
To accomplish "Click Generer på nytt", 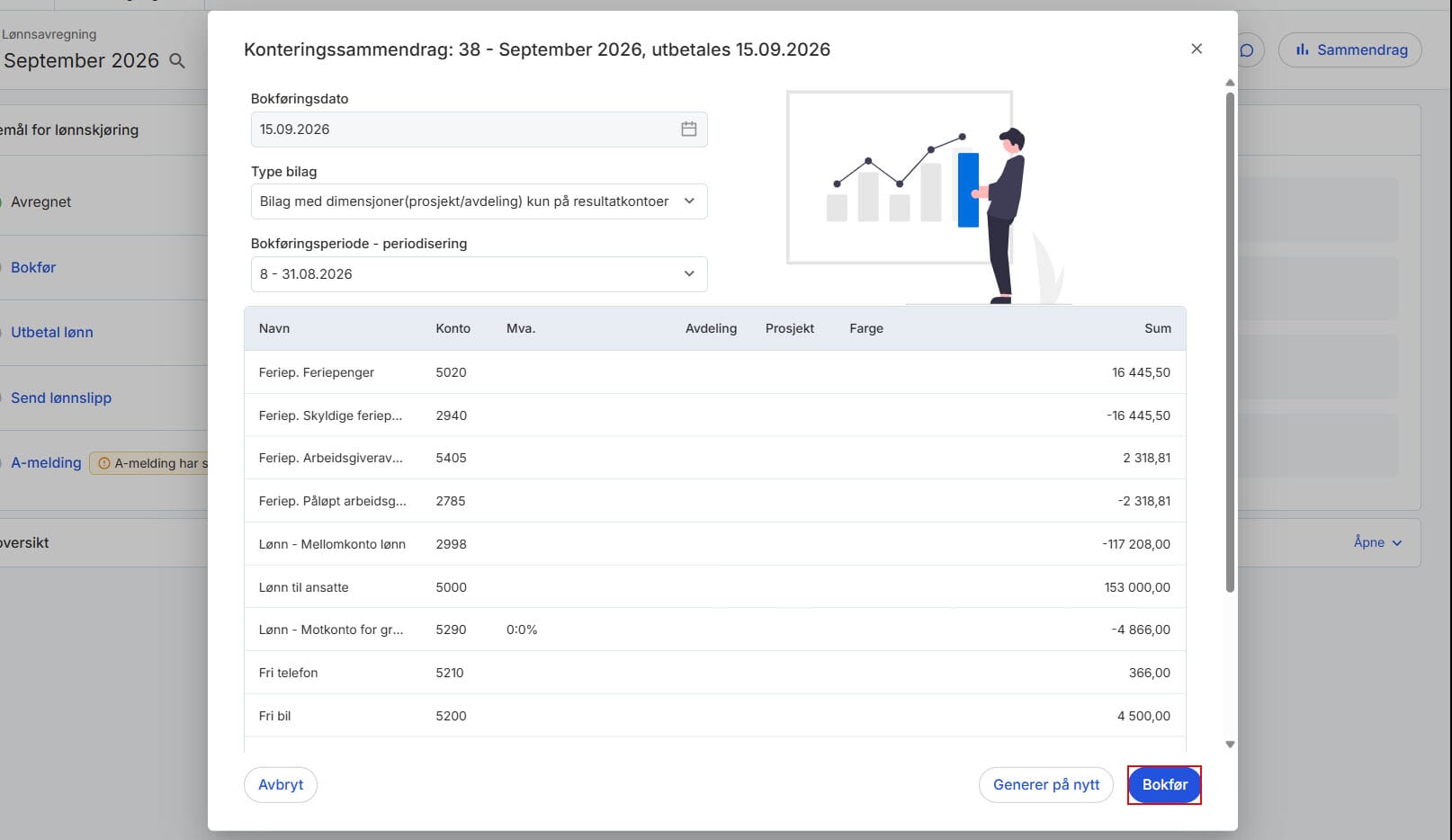I will coord(1046,785).
